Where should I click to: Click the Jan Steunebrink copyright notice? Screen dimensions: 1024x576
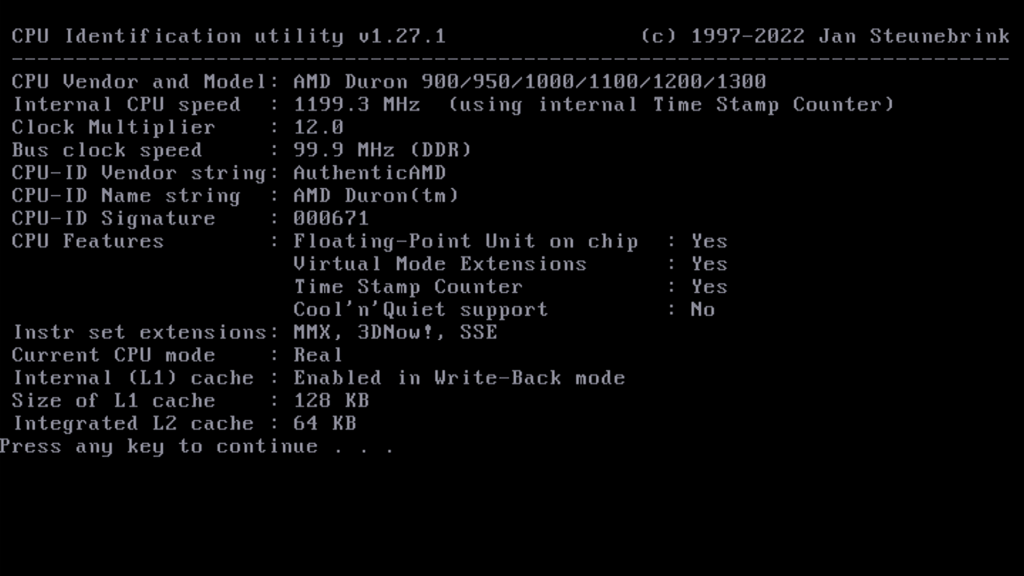[824, 37]
